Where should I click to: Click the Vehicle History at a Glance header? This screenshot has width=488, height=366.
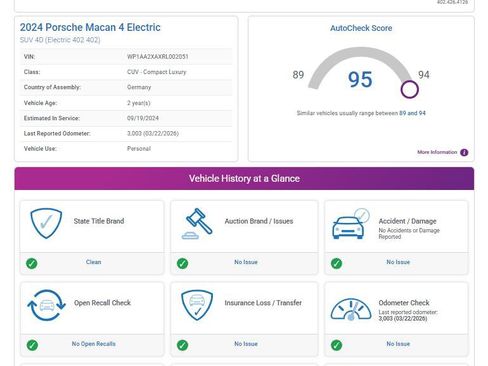tap(244, 178)
